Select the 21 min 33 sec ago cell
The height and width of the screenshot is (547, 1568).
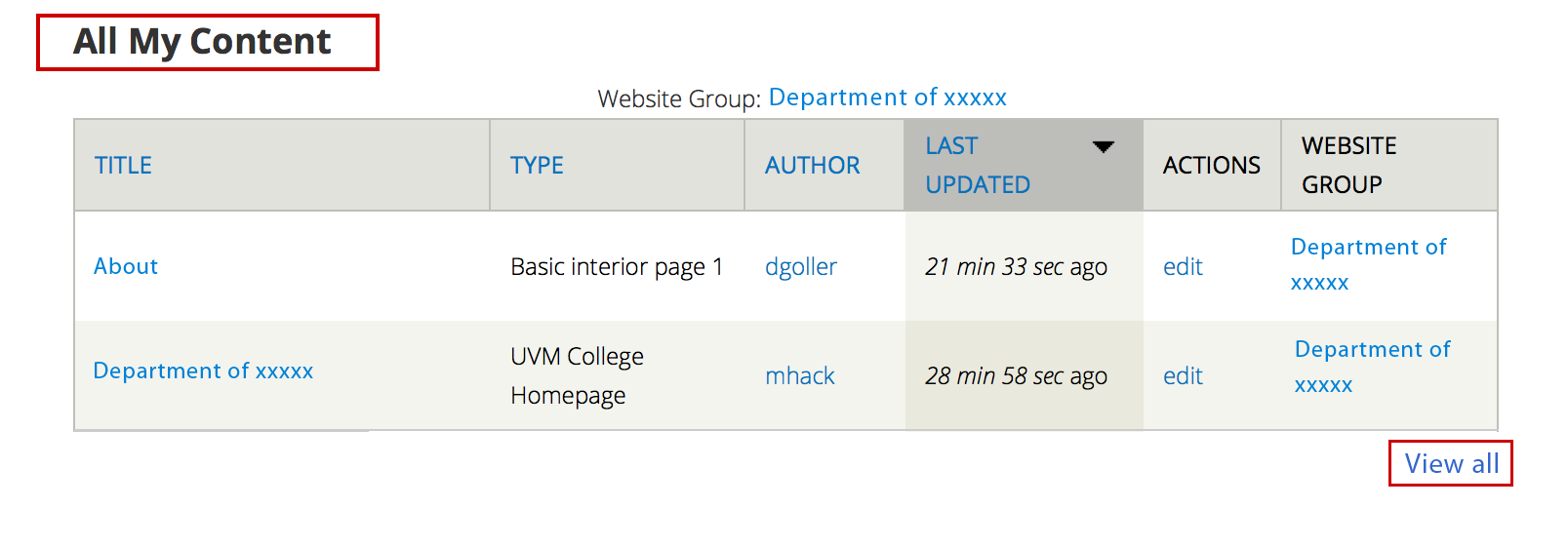tap(1024, 266)
